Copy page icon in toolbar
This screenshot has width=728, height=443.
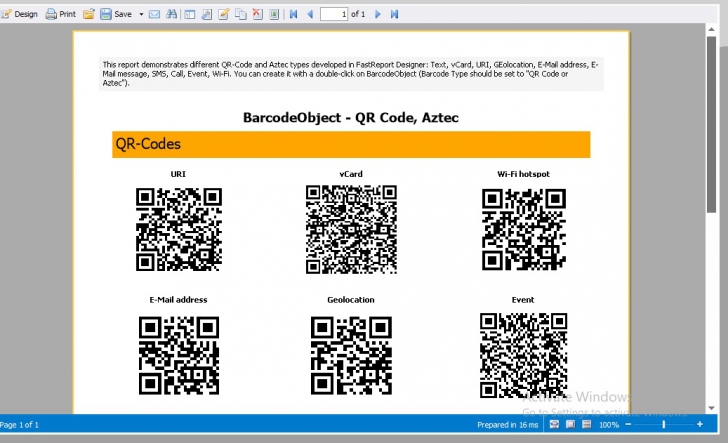click(240, 14)
